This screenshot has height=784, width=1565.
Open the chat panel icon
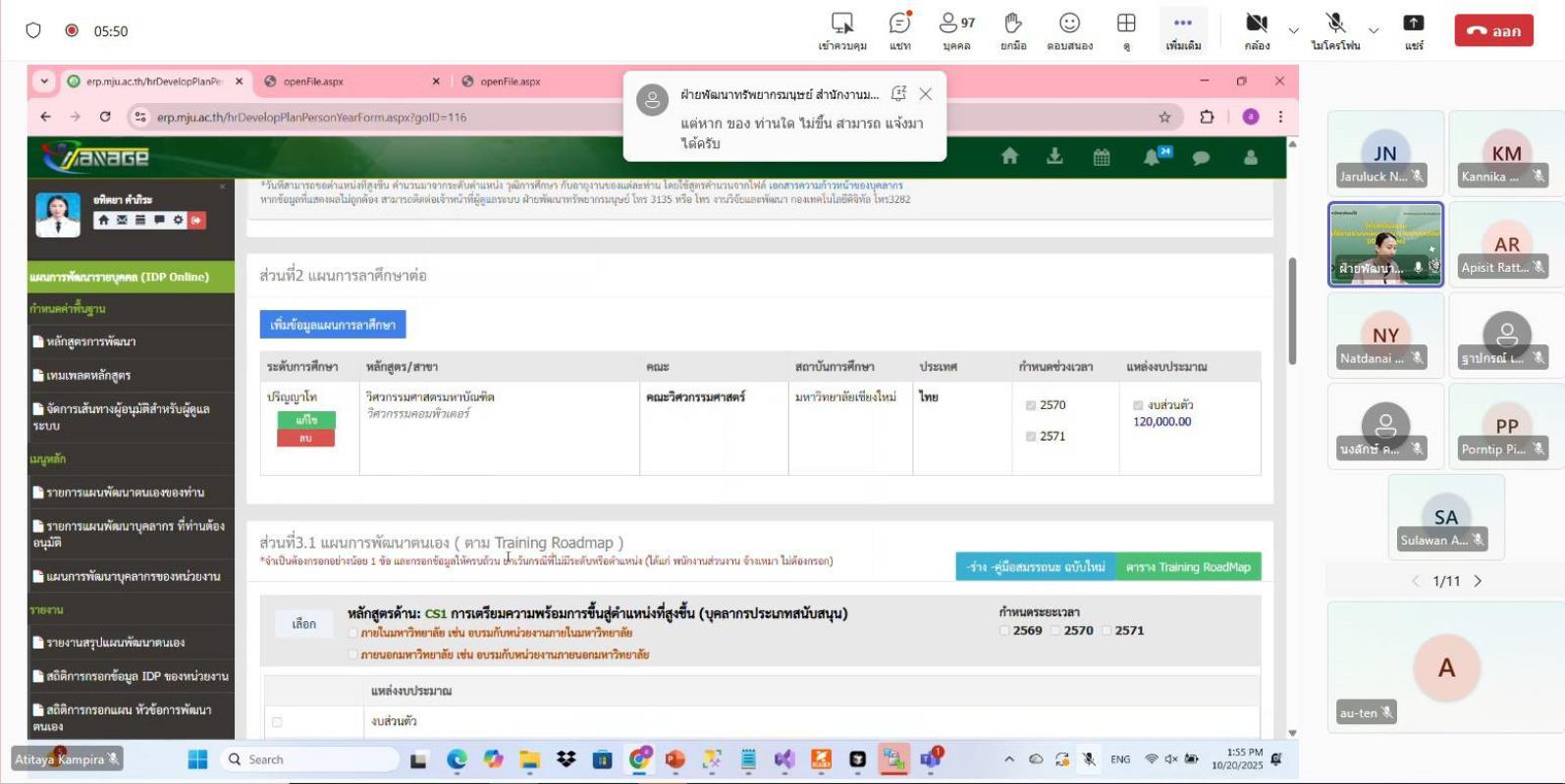(x=899, y=24)
